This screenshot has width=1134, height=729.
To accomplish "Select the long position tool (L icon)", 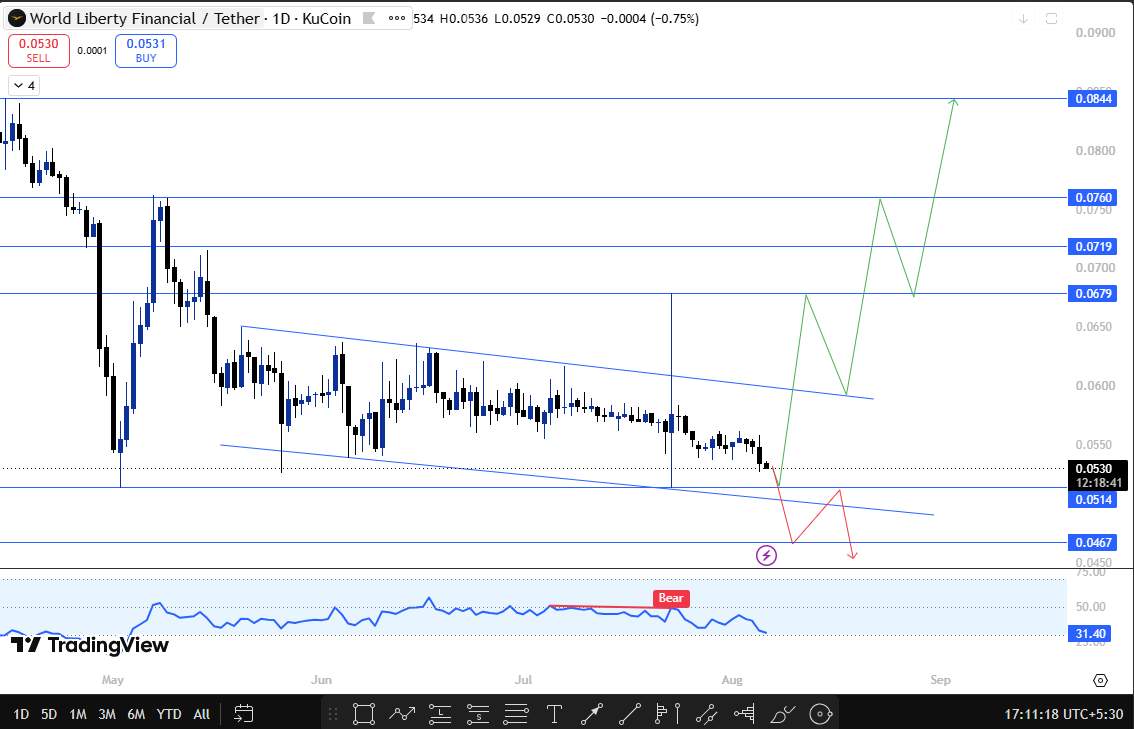I will [440, 714].
